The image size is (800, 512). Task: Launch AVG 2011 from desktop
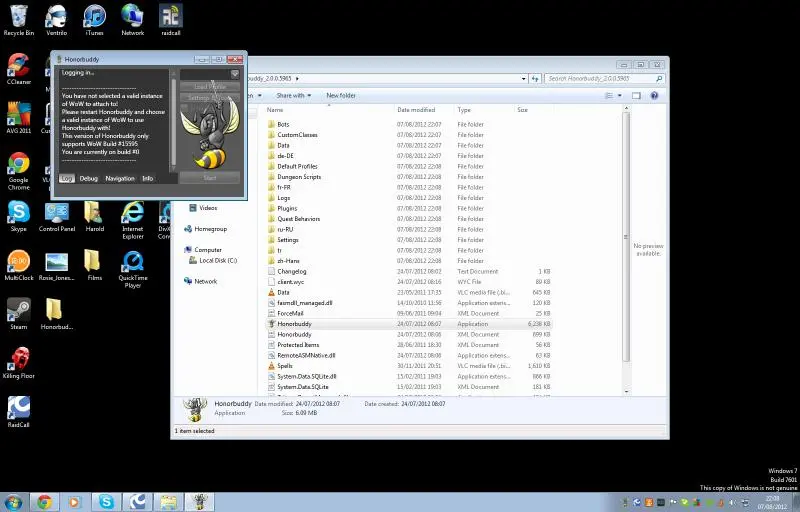click(19, 118)
